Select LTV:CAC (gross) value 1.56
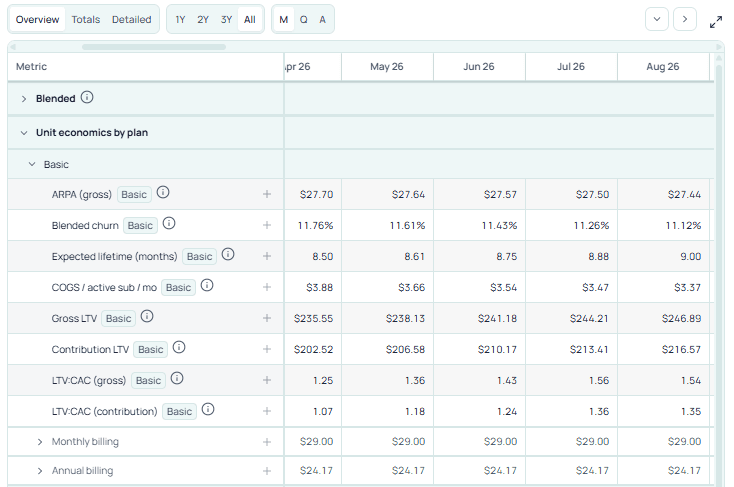The width and height of the screenshot is (734, 487). (599, 381)
